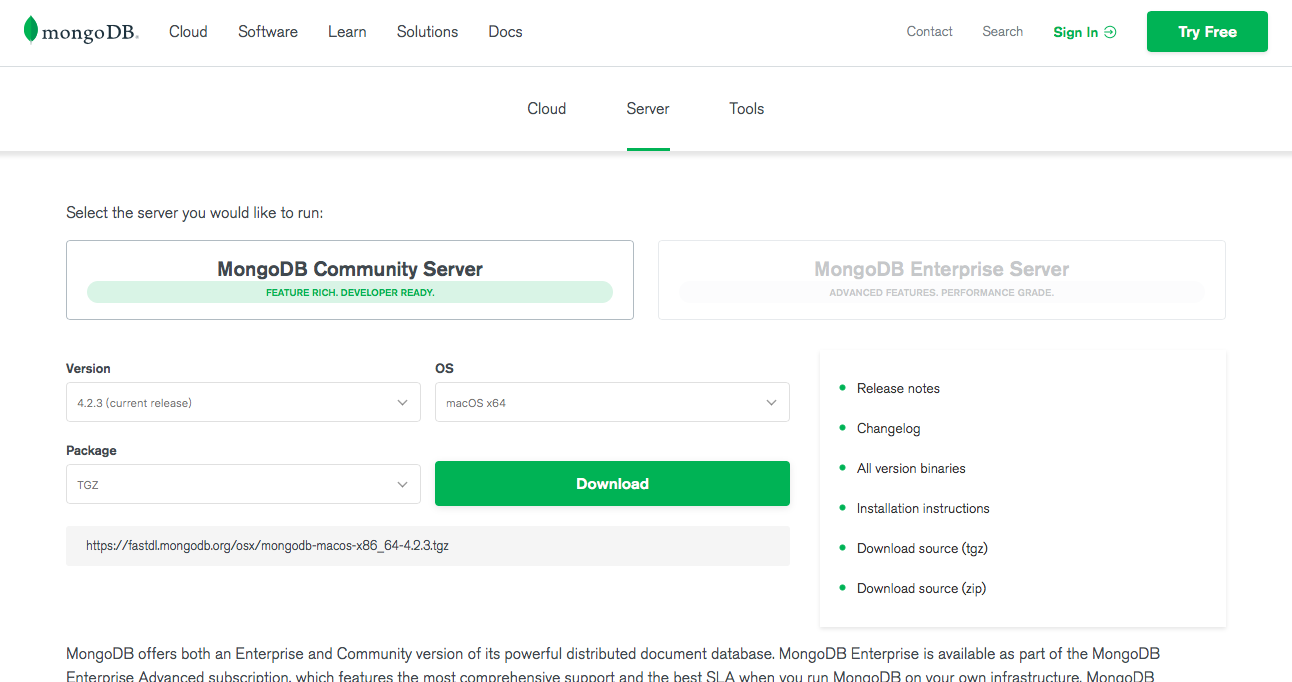
Task: Click the green Download button
Action: coord(612,484)
